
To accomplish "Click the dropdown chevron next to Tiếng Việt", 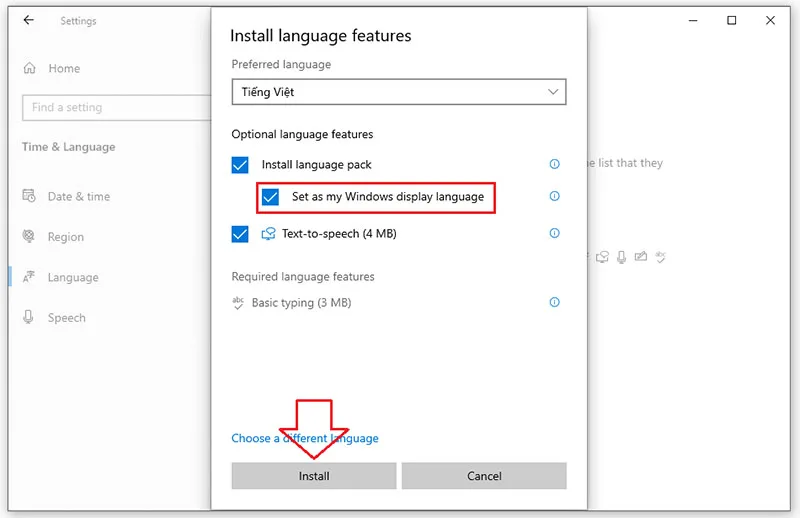I will [x=553, y=92].
